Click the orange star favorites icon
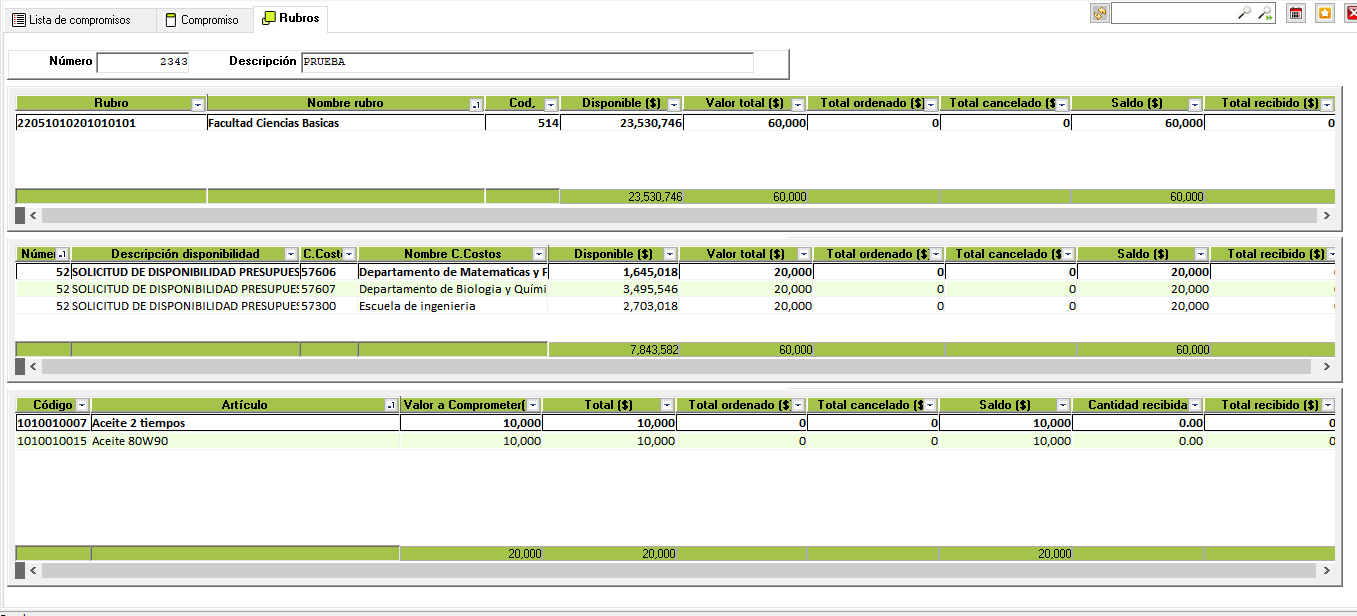This screenshot has width=1357, height=616. [x=1324, y=13]
